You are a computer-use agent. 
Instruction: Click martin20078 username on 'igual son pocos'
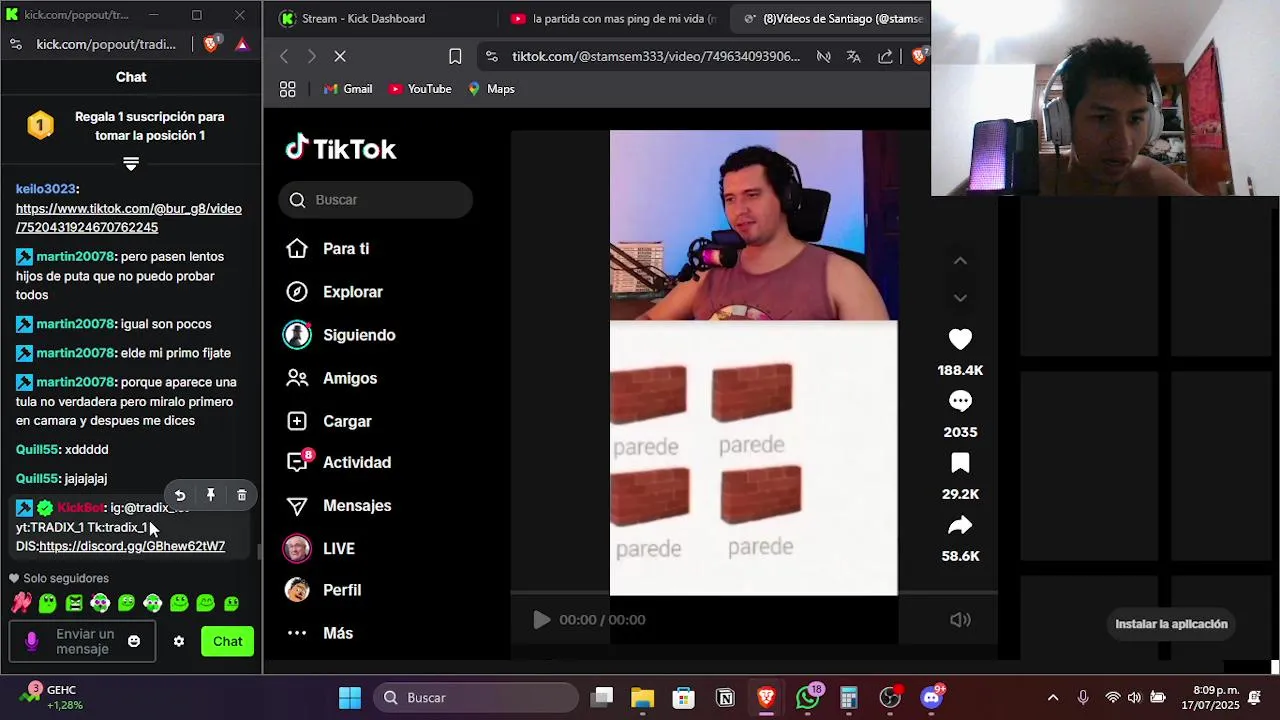pyautogui.click(x=75, y=324)
